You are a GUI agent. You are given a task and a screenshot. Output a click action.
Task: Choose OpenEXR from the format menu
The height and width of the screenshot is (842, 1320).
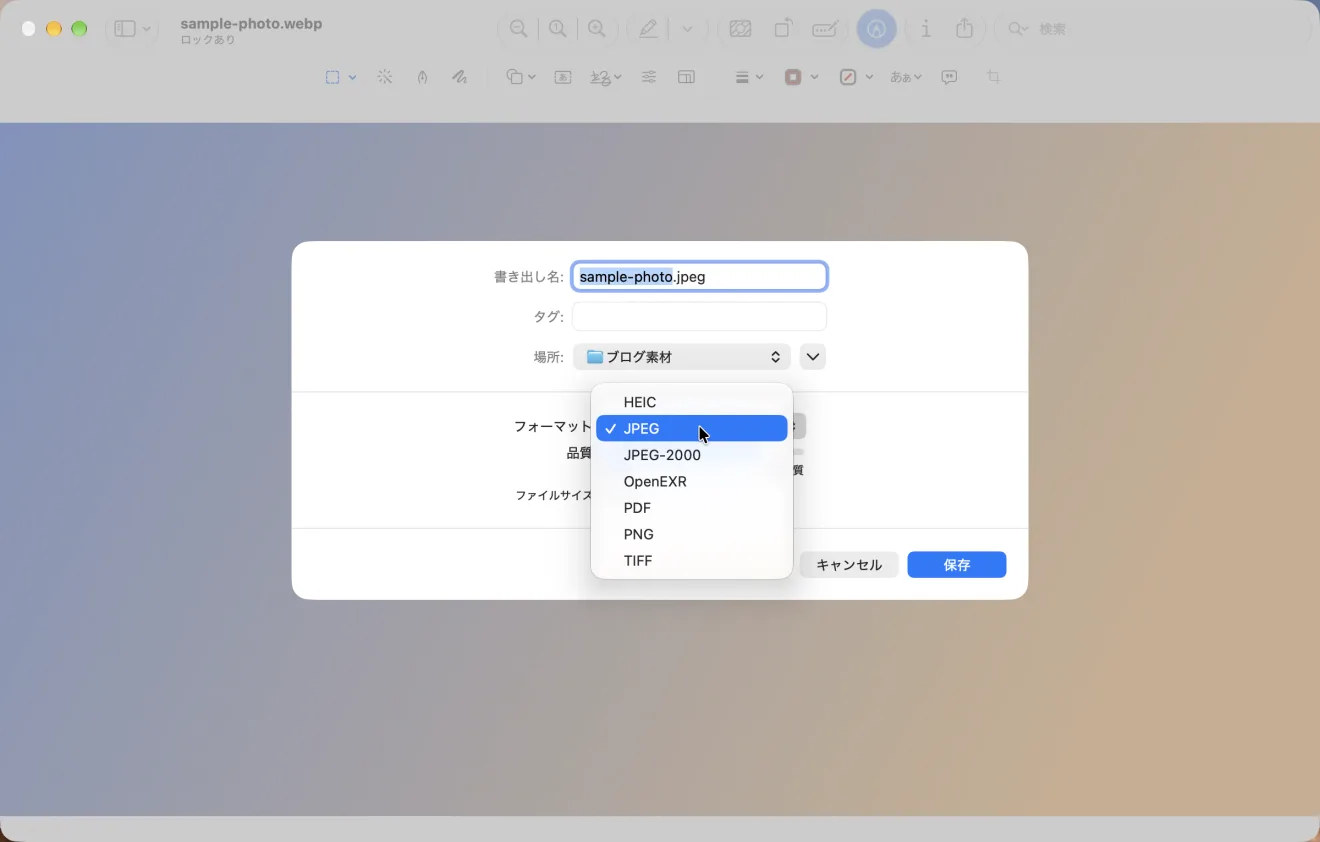click(692, 481)
